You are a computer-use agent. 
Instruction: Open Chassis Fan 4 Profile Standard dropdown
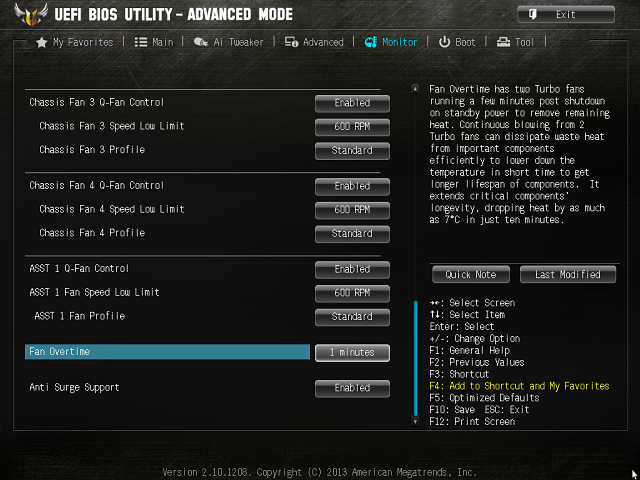352,234
